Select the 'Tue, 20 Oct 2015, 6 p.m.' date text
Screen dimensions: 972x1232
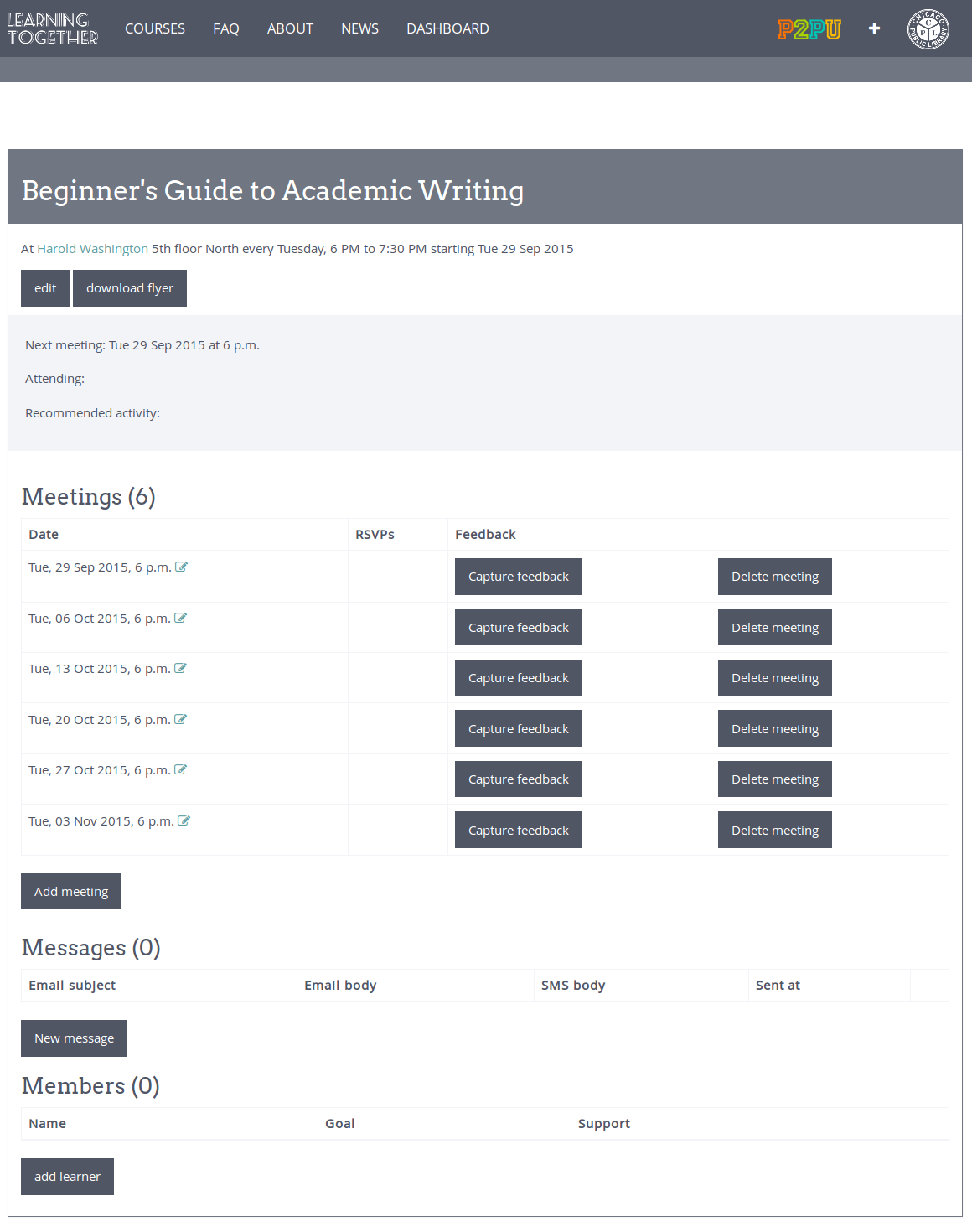(x=100, y=720)
